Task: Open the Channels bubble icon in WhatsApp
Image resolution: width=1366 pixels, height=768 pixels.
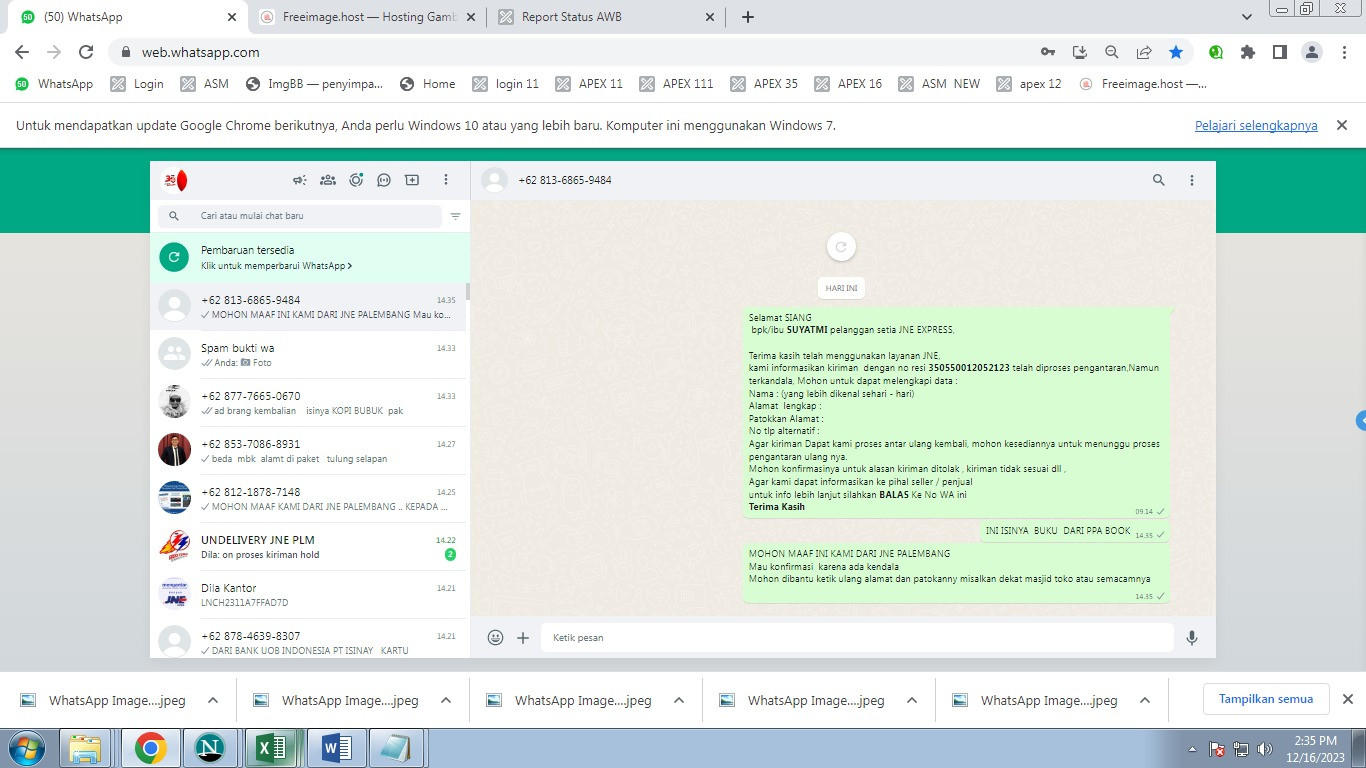Action: [384, 180]
